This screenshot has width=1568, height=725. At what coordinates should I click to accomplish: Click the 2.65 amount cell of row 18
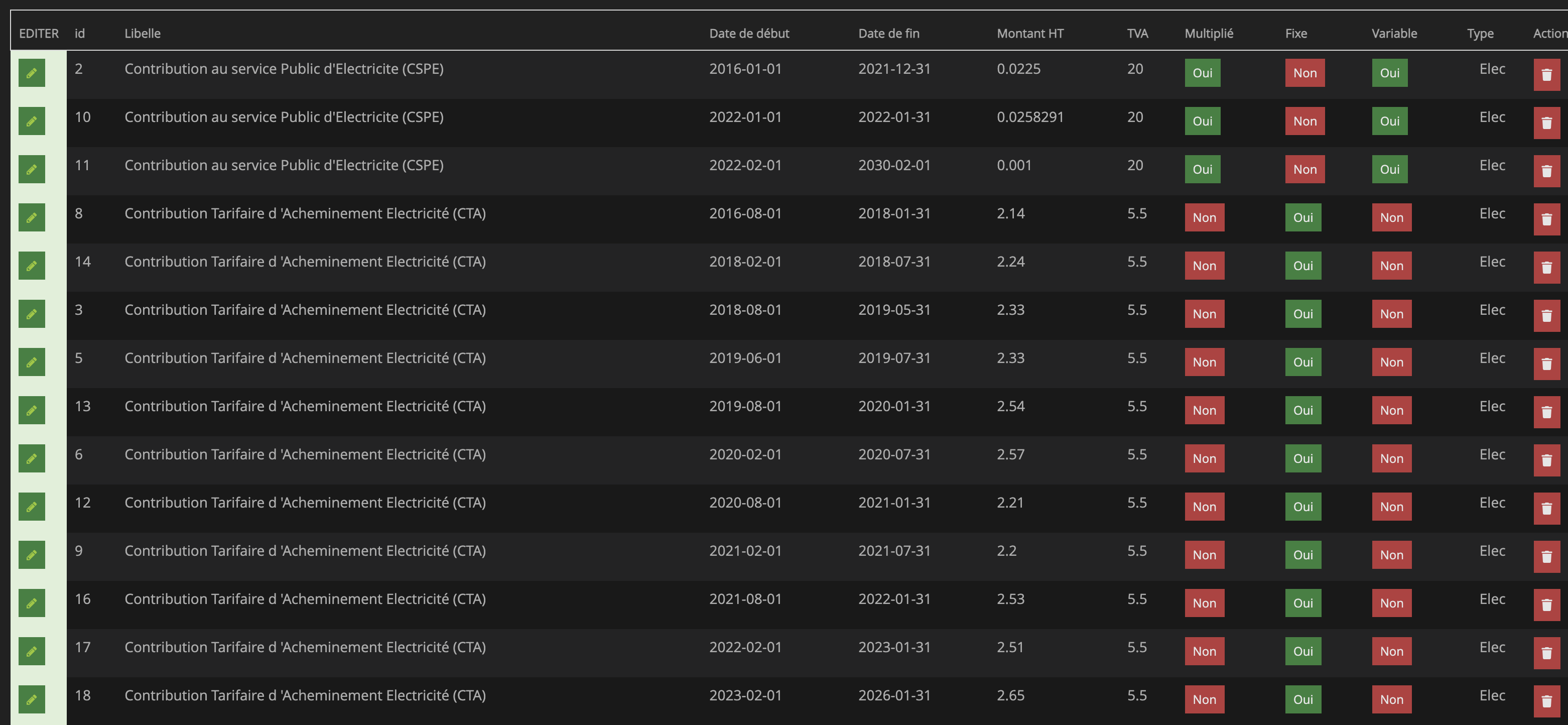point(1010,695)
